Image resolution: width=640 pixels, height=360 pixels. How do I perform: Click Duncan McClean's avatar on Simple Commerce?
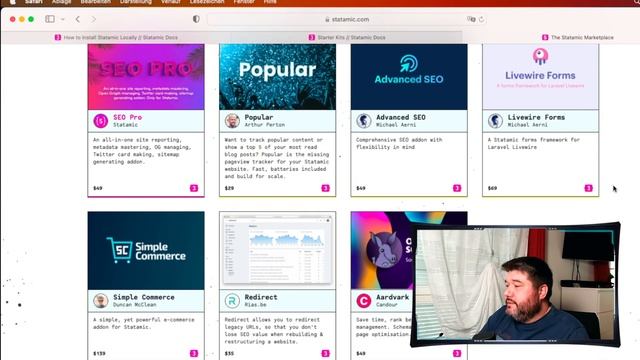[x=101, y=301]
